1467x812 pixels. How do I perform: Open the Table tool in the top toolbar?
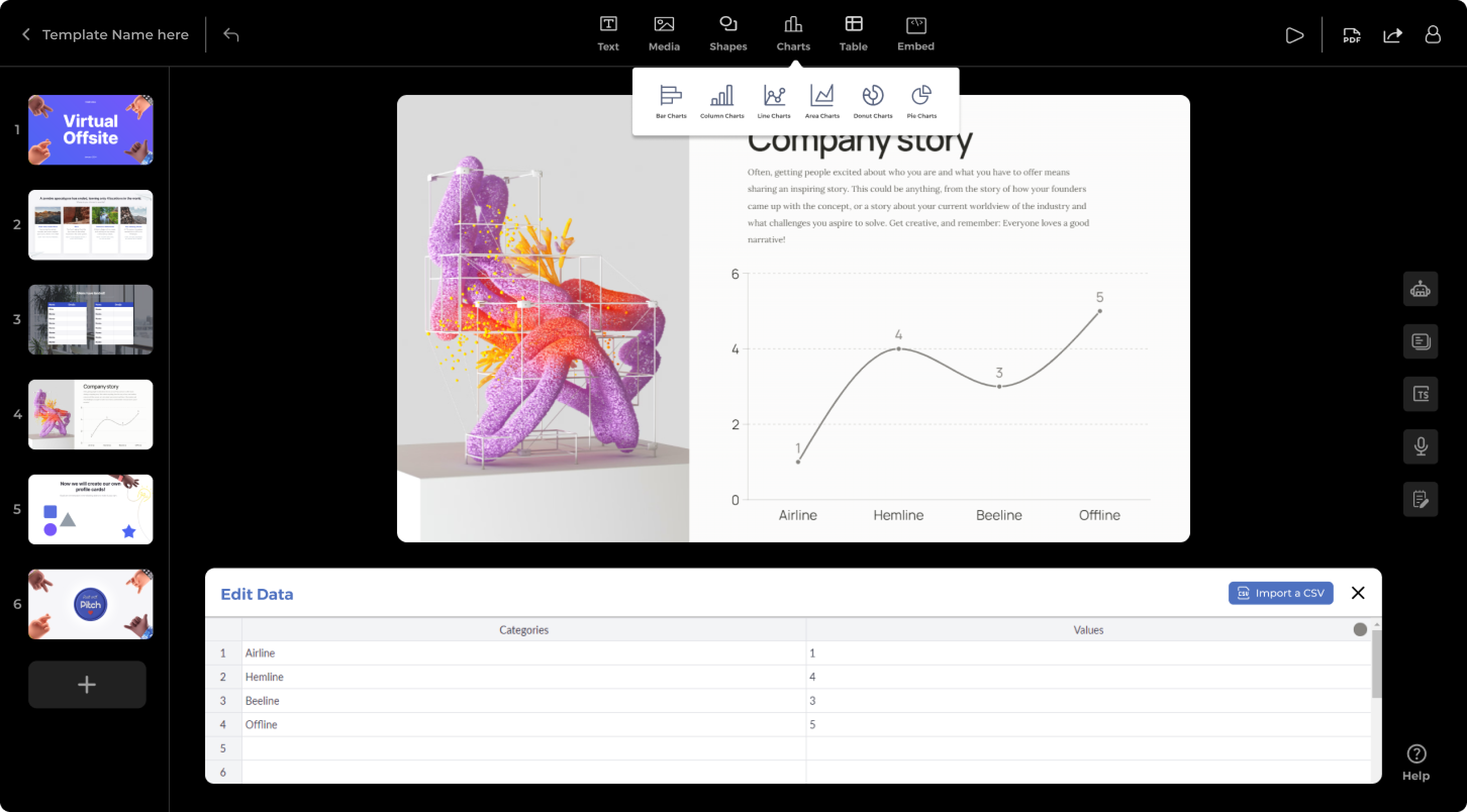click(853, 34)
